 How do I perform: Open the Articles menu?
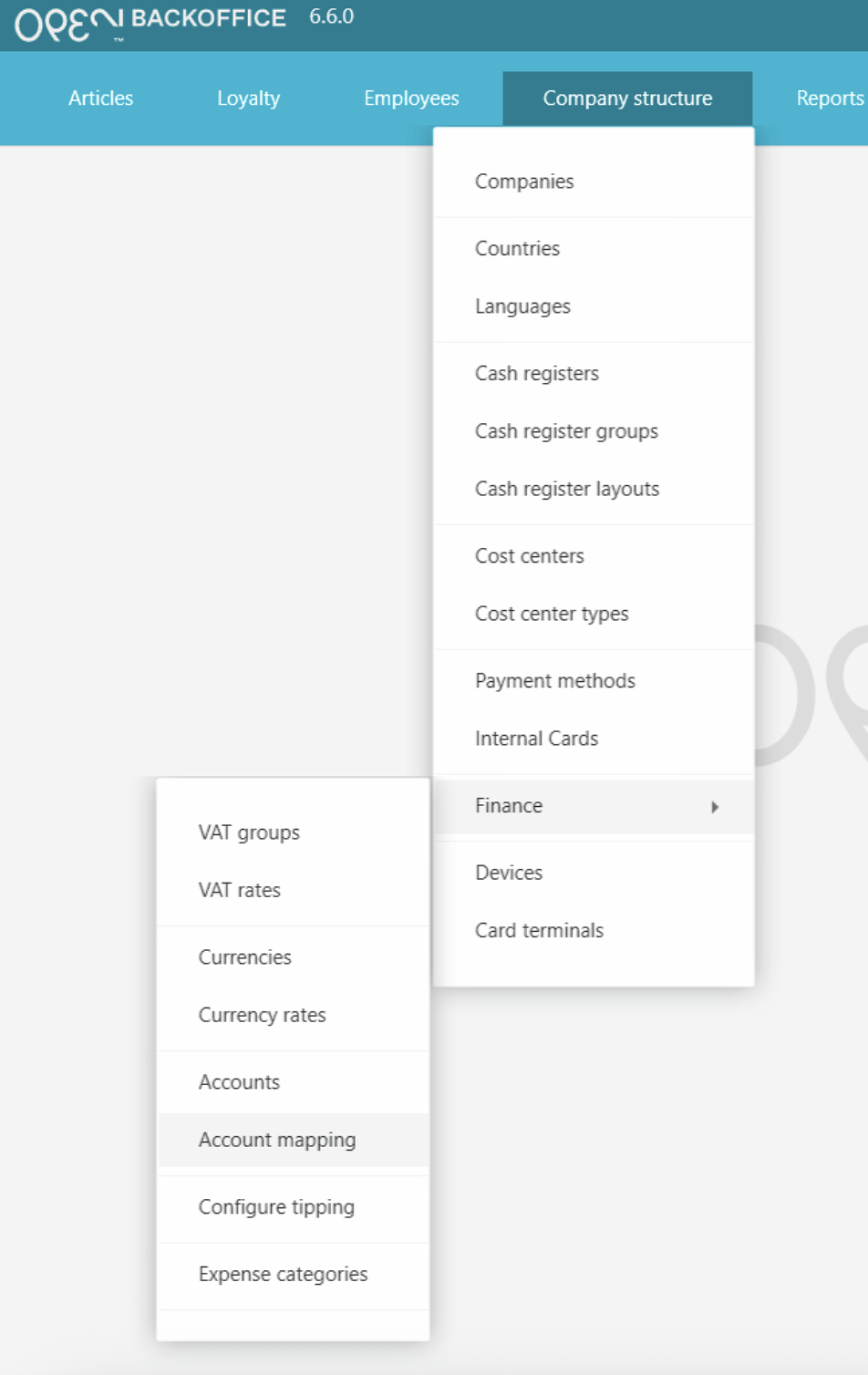[x=100, y=98]
